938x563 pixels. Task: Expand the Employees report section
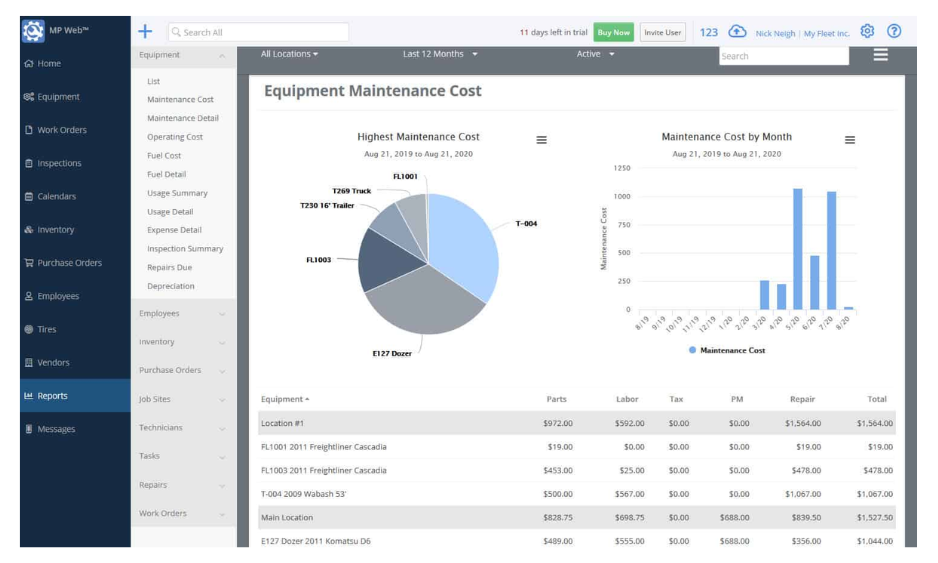pos(183,314)
